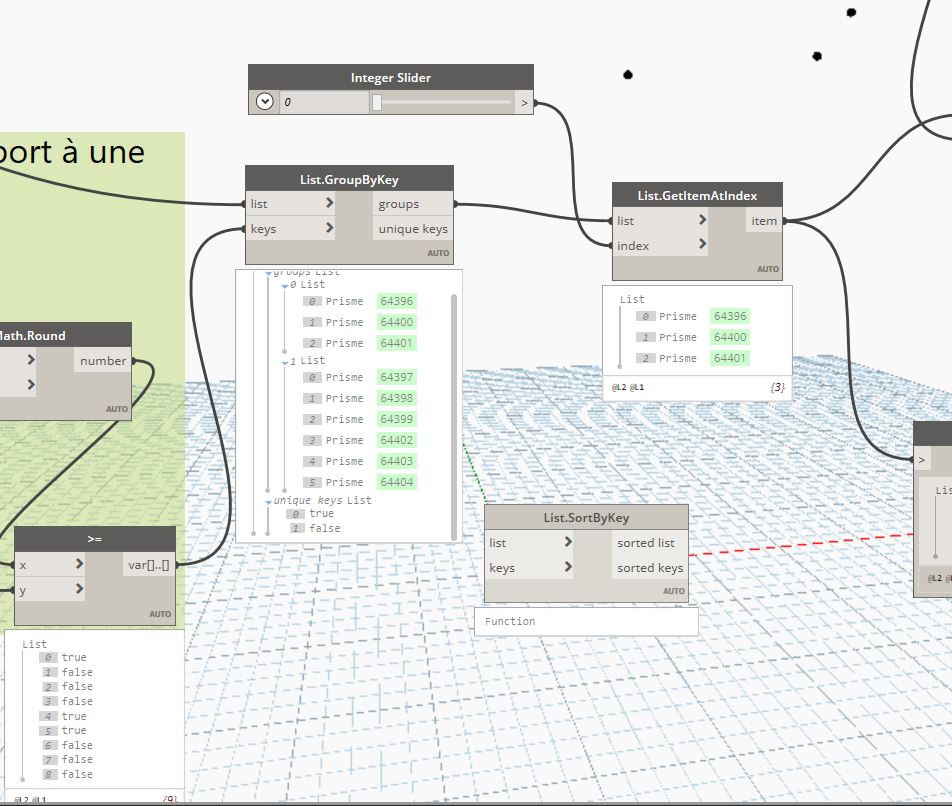Click element ID 64400 in the GetItemAtIndex preview

(730, 337)
